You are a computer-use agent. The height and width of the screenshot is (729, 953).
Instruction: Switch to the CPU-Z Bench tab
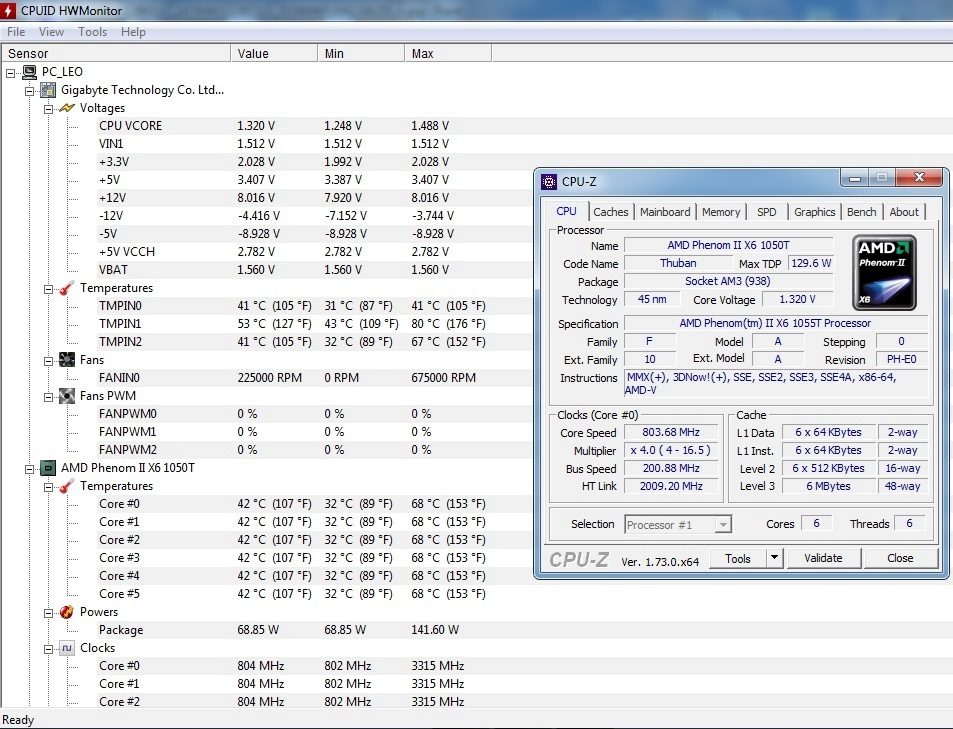[861, 212]
